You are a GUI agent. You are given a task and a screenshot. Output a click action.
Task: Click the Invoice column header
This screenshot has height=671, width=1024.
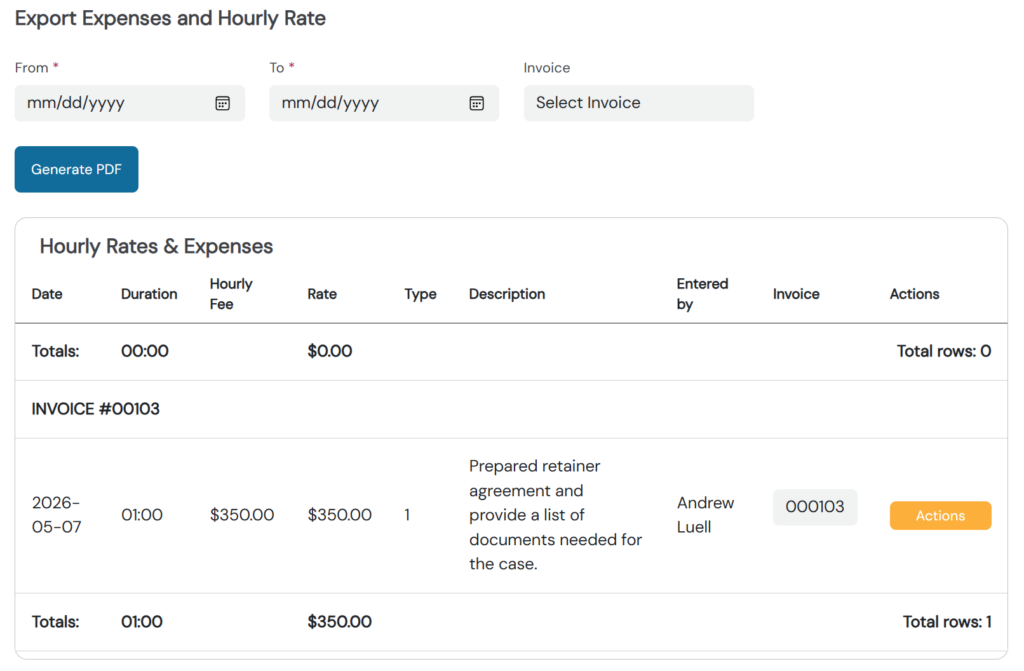pos(796,294)
